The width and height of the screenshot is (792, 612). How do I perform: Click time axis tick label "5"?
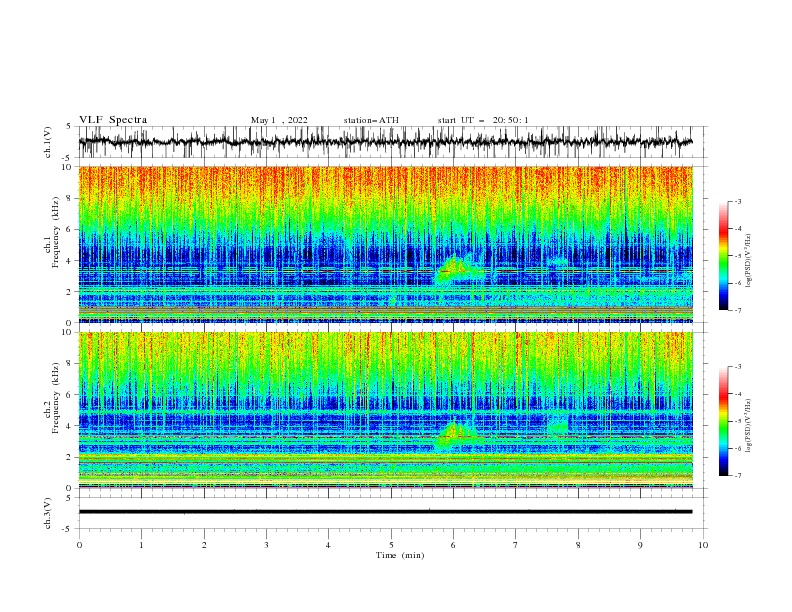tap(391, 545)
